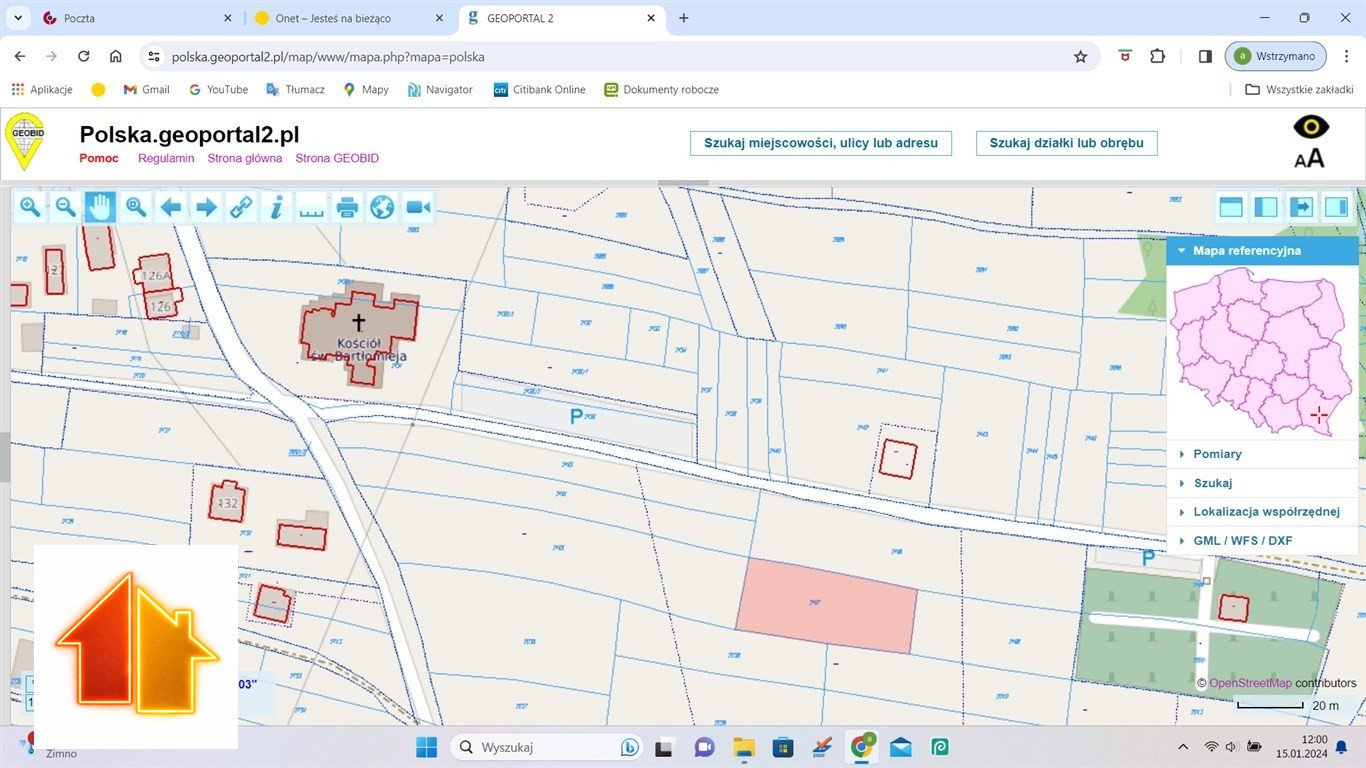Open a new browser tab
The height and width of the screenshot is (768, 1366).
click(684, 18)
